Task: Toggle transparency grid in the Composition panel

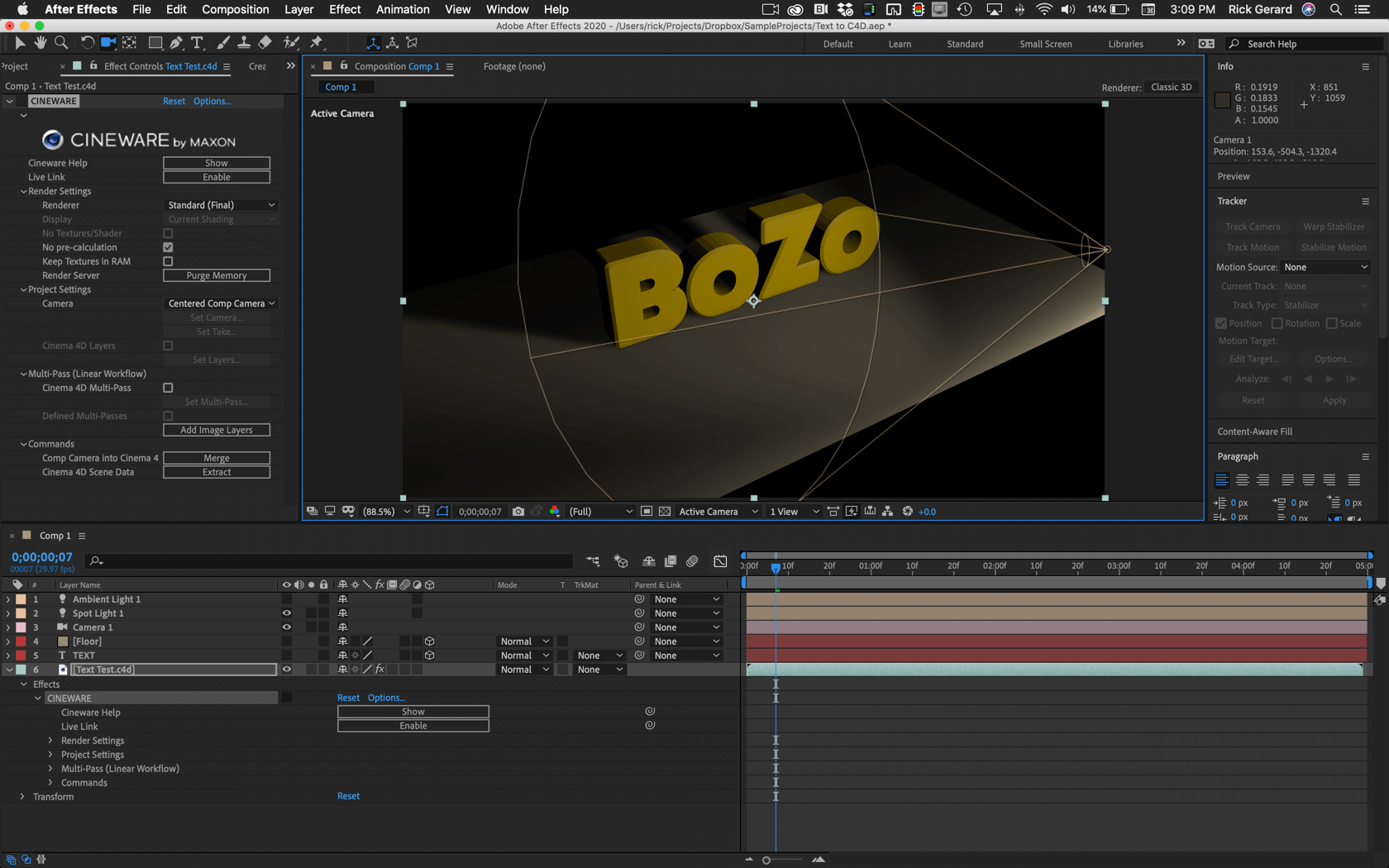Action: [x=664, y=511]
